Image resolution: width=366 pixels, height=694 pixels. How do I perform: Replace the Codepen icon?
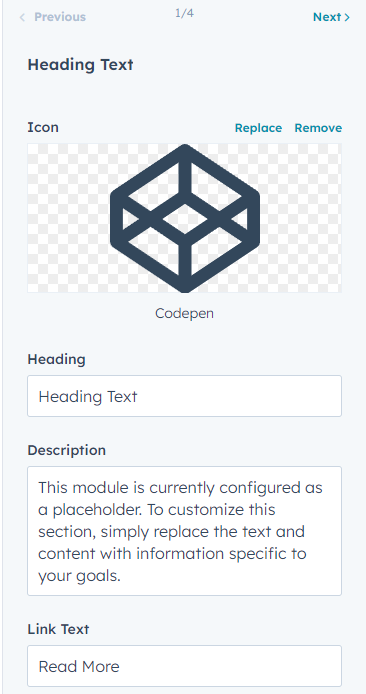[258, 128]
